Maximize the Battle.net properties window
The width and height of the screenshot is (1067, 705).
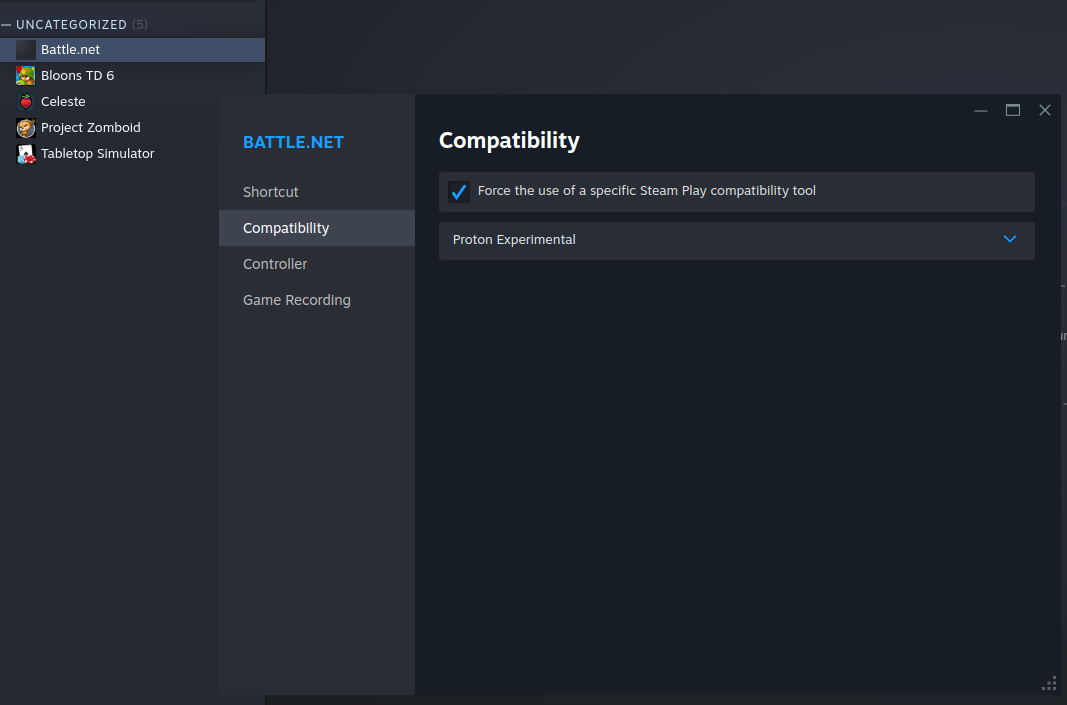(x=1013, y=110)
